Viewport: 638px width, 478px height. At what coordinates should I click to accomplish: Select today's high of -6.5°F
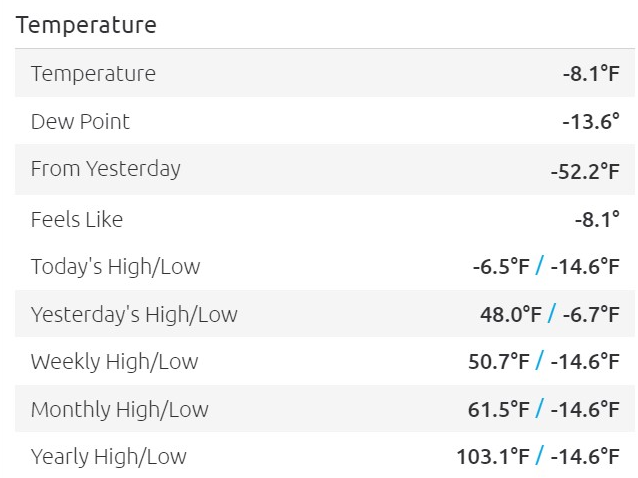tap(501, 266)
